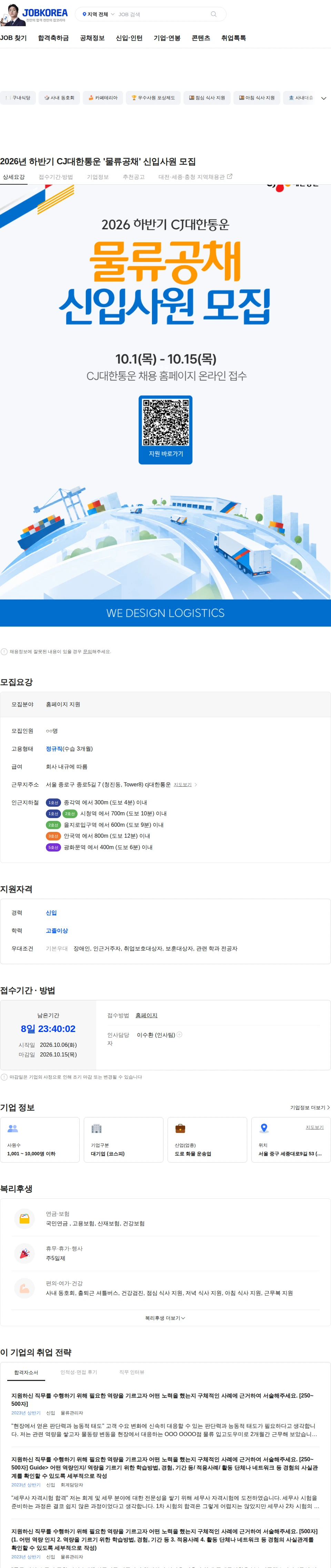The image size is (331, 1568).
Task: Open the 지역 전체 region dropdown
Action: [x=98, y=14]
